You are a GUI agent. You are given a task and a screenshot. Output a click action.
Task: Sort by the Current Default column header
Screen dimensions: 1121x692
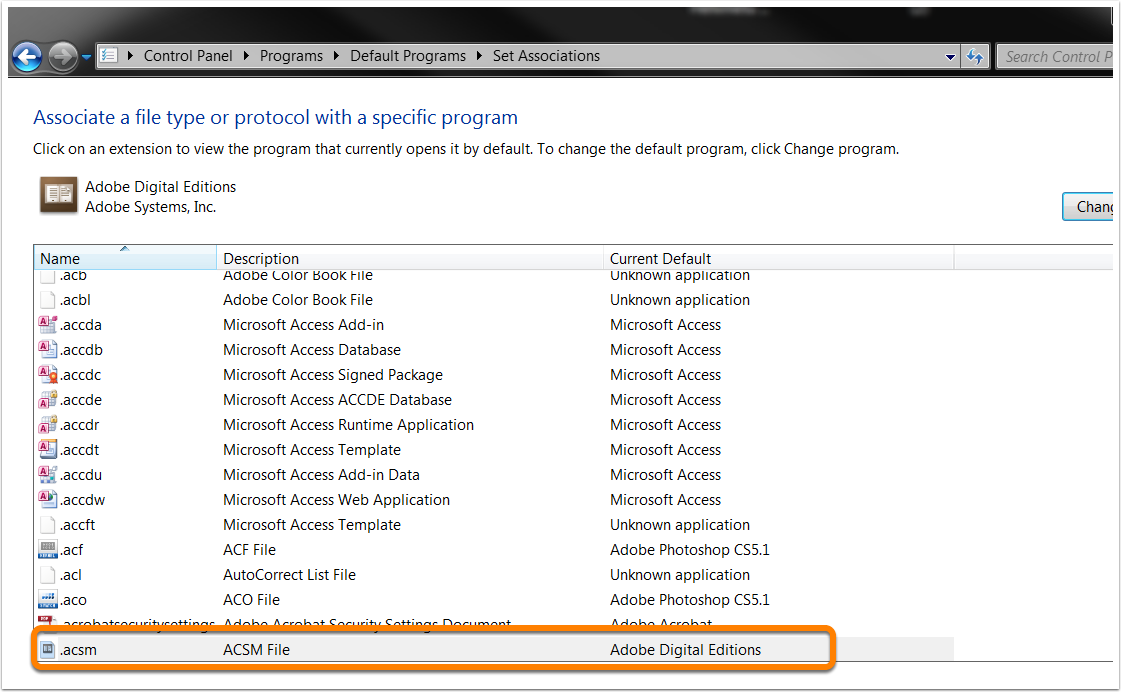pyautogui.click(x=779, y=258)
